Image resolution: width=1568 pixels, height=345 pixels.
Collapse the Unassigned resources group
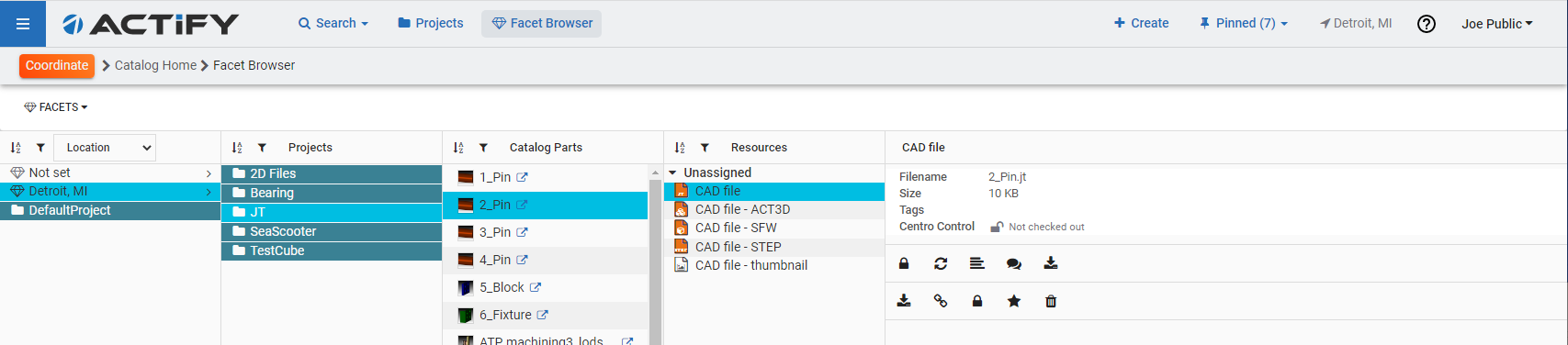pos(672,172)
